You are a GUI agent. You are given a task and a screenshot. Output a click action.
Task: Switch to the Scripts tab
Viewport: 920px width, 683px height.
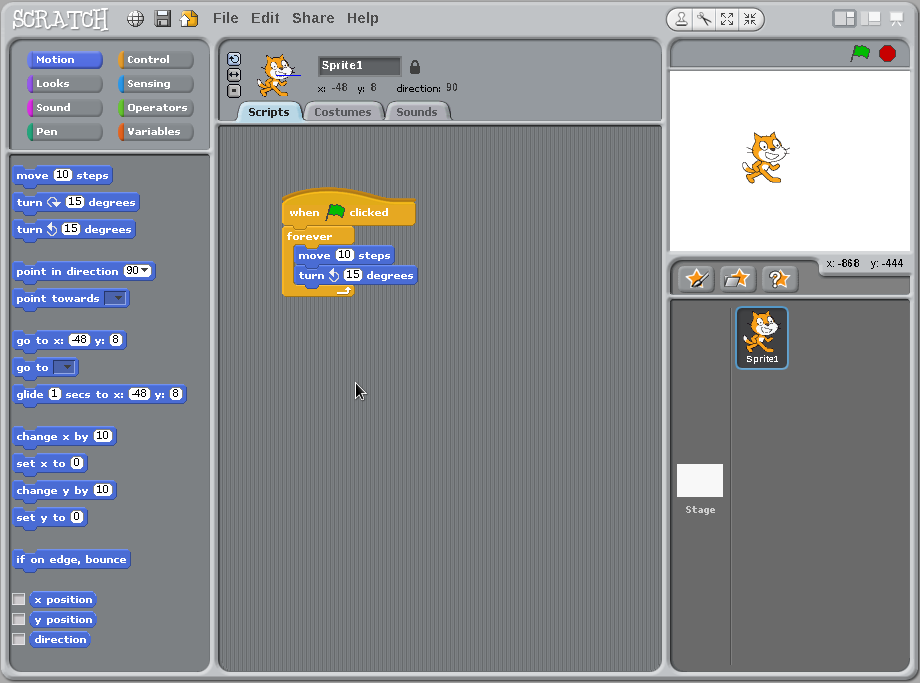tap(269, 111)
